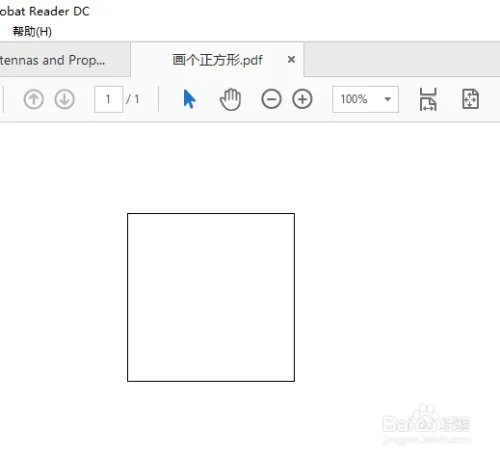Zoom in with the plus icon

302,99
